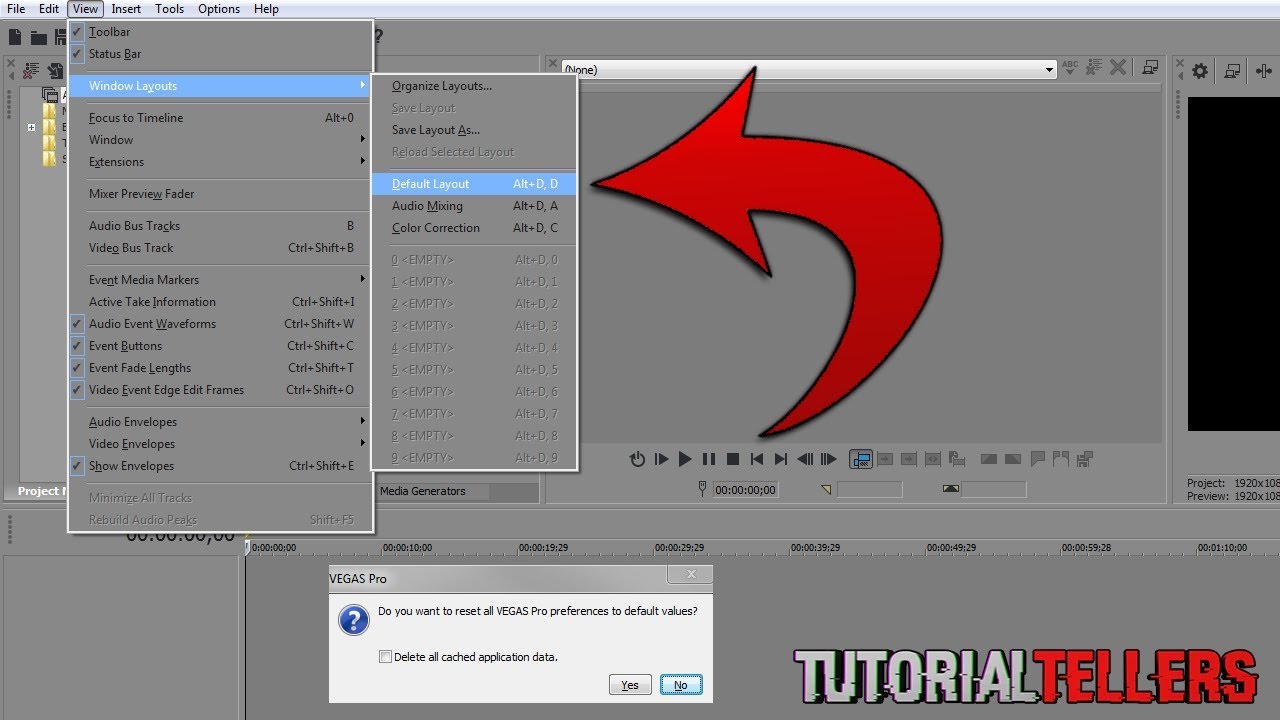This screenshot has width=1280, height=720.
Task: Toggle Show Envelopes option
Action: pyautogui.click(x=220, y=466)
